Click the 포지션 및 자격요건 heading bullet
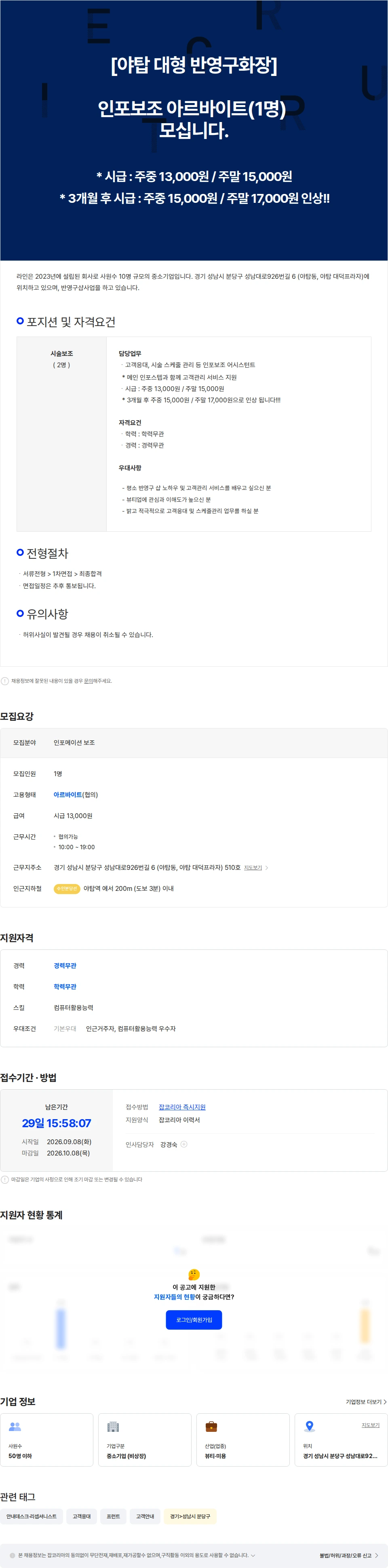 [x=20, y=321]
